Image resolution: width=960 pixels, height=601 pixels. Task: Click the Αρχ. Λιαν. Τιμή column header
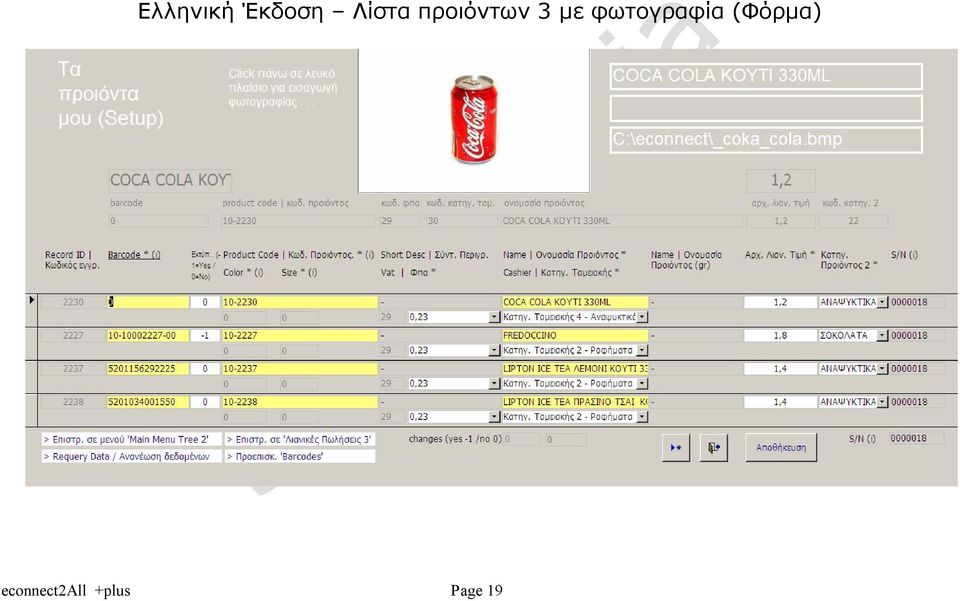pyautogui.click(x=780, y=255)
